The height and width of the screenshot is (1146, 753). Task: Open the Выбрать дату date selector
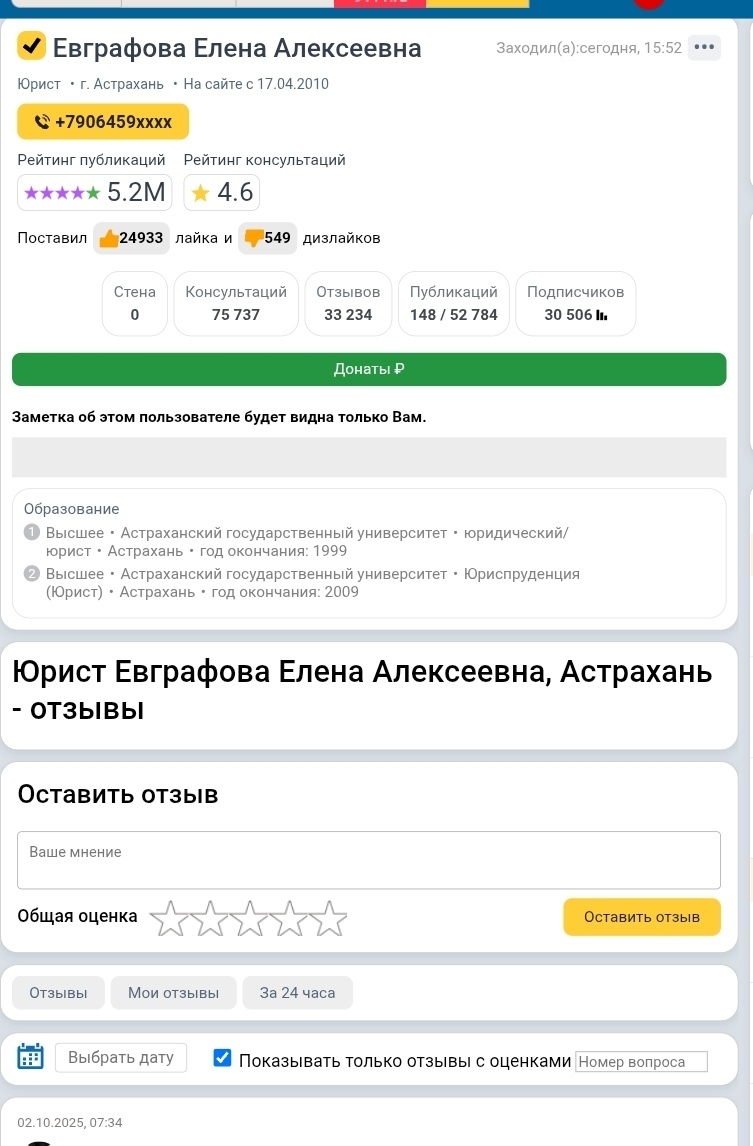tap(121, 1058)
